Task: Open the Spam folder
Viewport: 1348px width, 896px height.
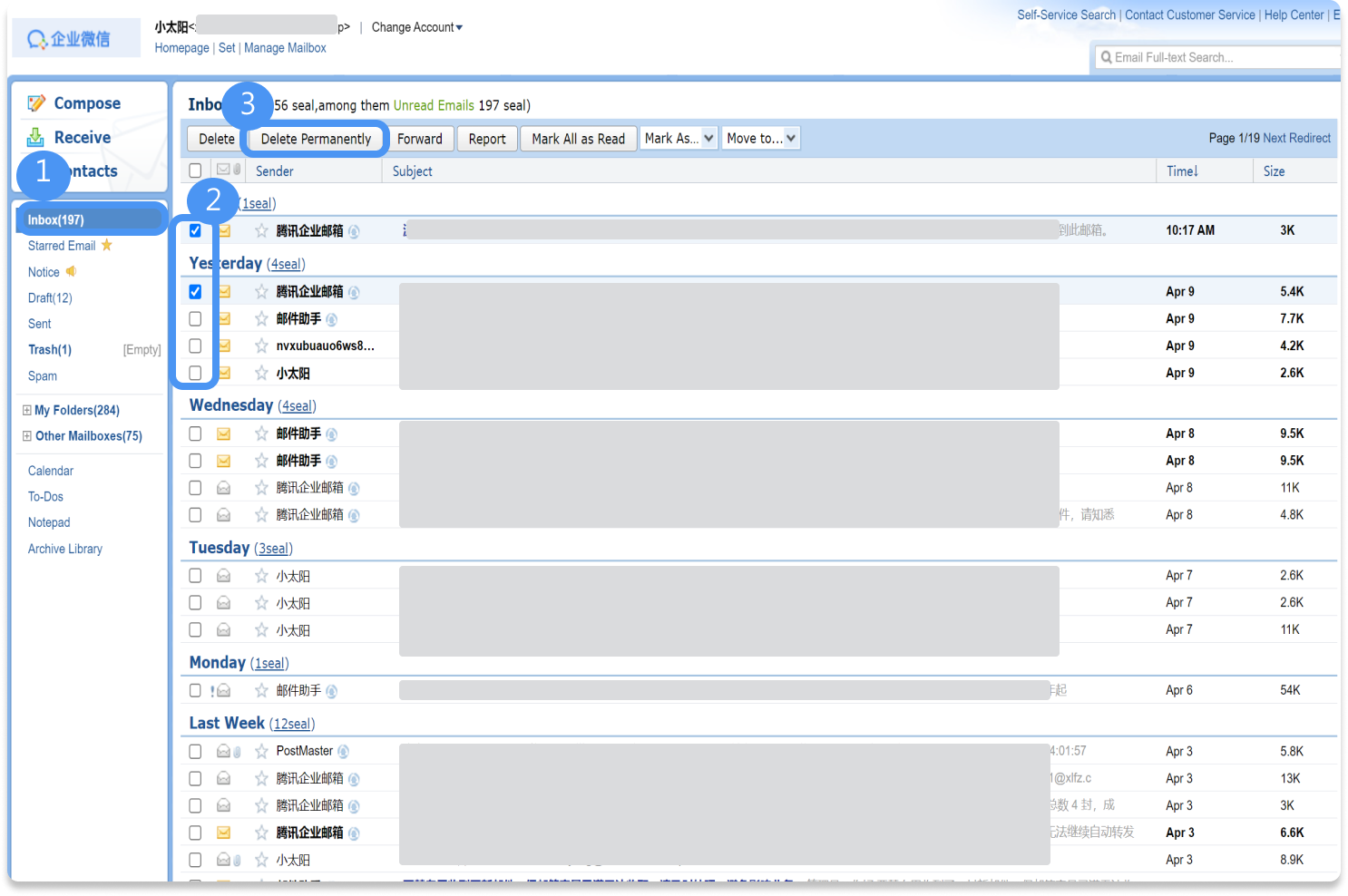Action: point(43,375)
